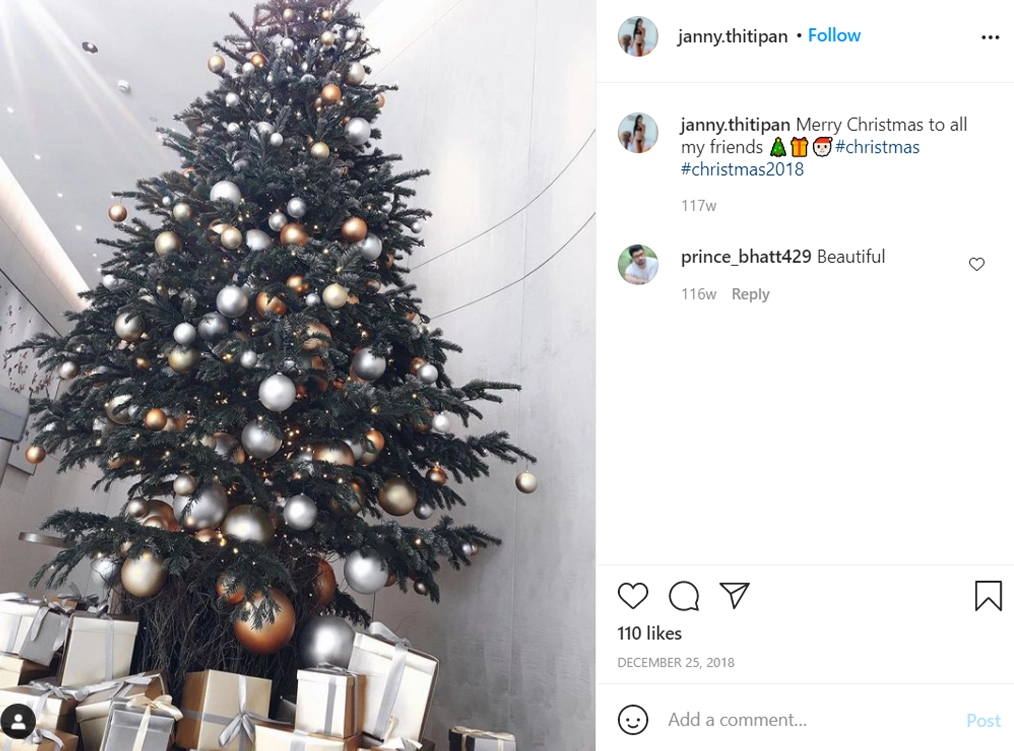This screenshot has width=1014, height=751.
Task: Share post using paper plane icon
Action: pyautogui.click(x=734, y=595)
